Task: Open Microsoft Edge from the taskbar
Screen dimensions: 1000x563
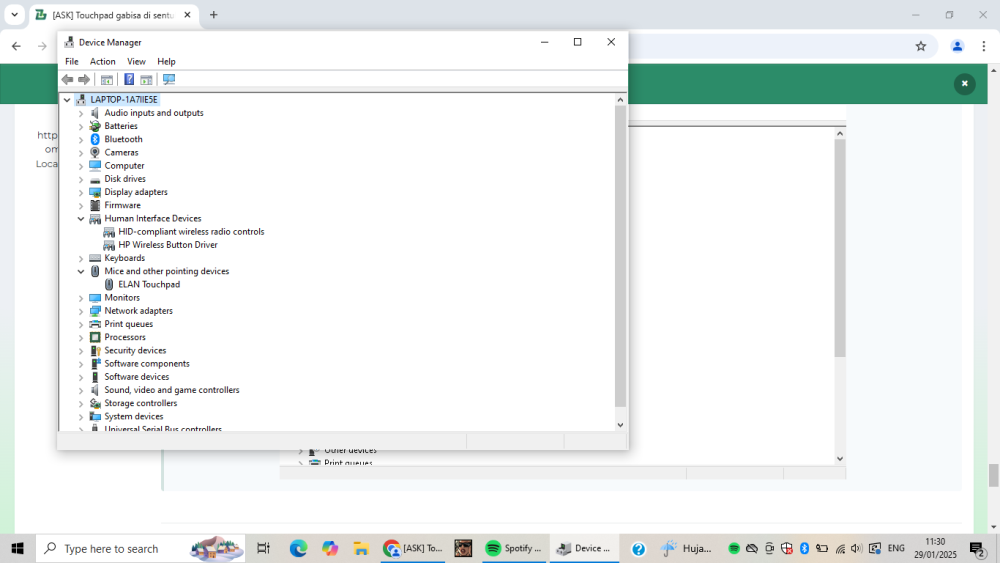Action: [x=298, y=548]
